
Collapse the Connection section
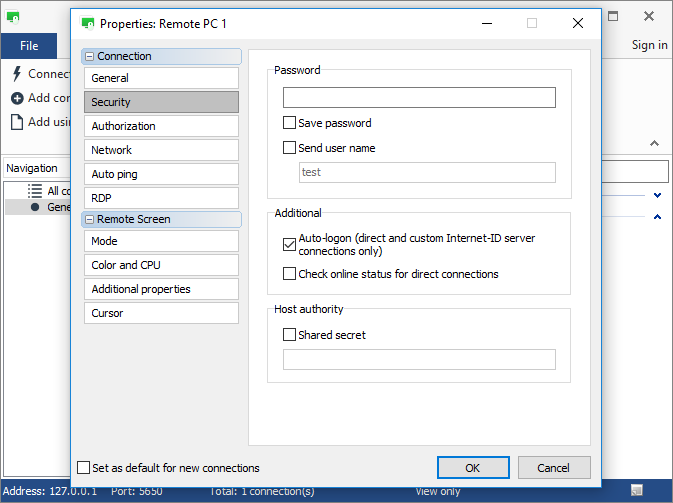pyautogui.click(x=89, y=57)
